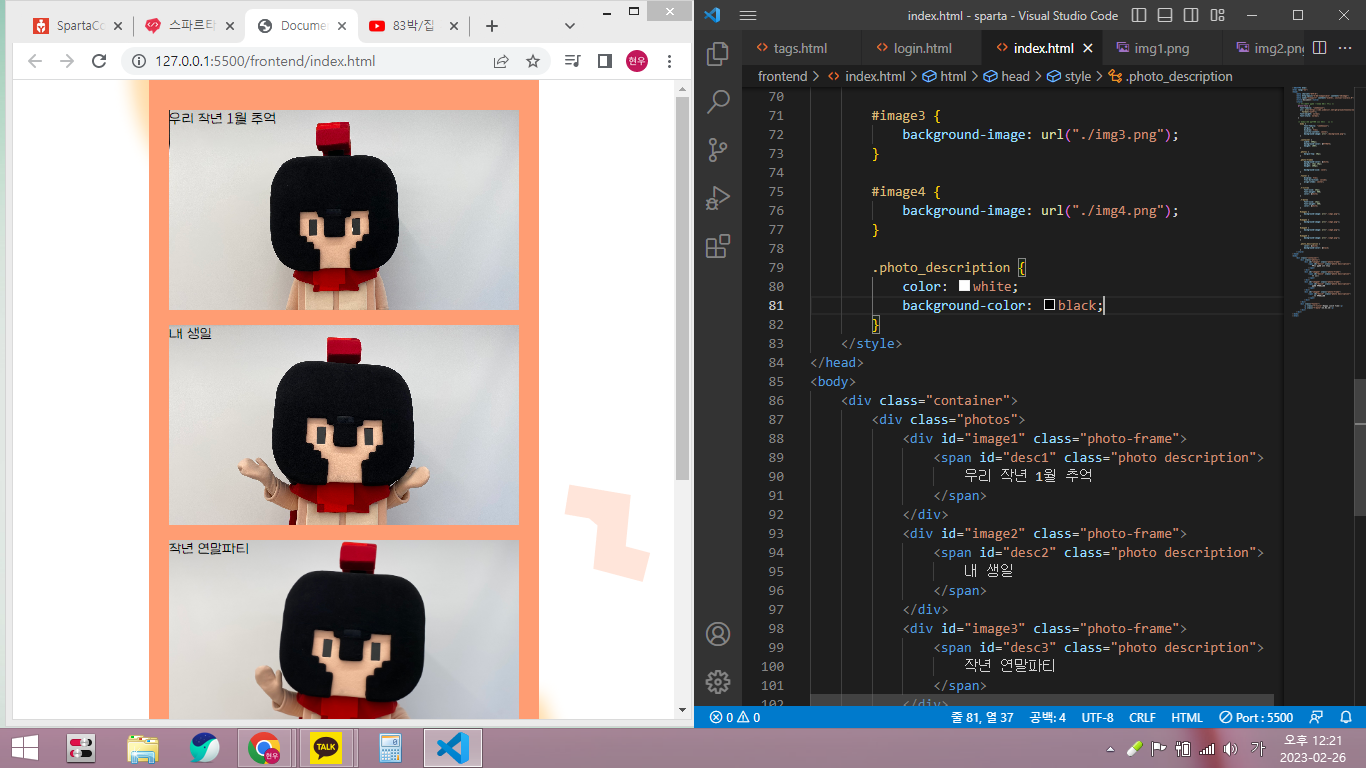The image size is (1366, 768).
Task: Open the Search view in VS Code
Action: [718, 102]
